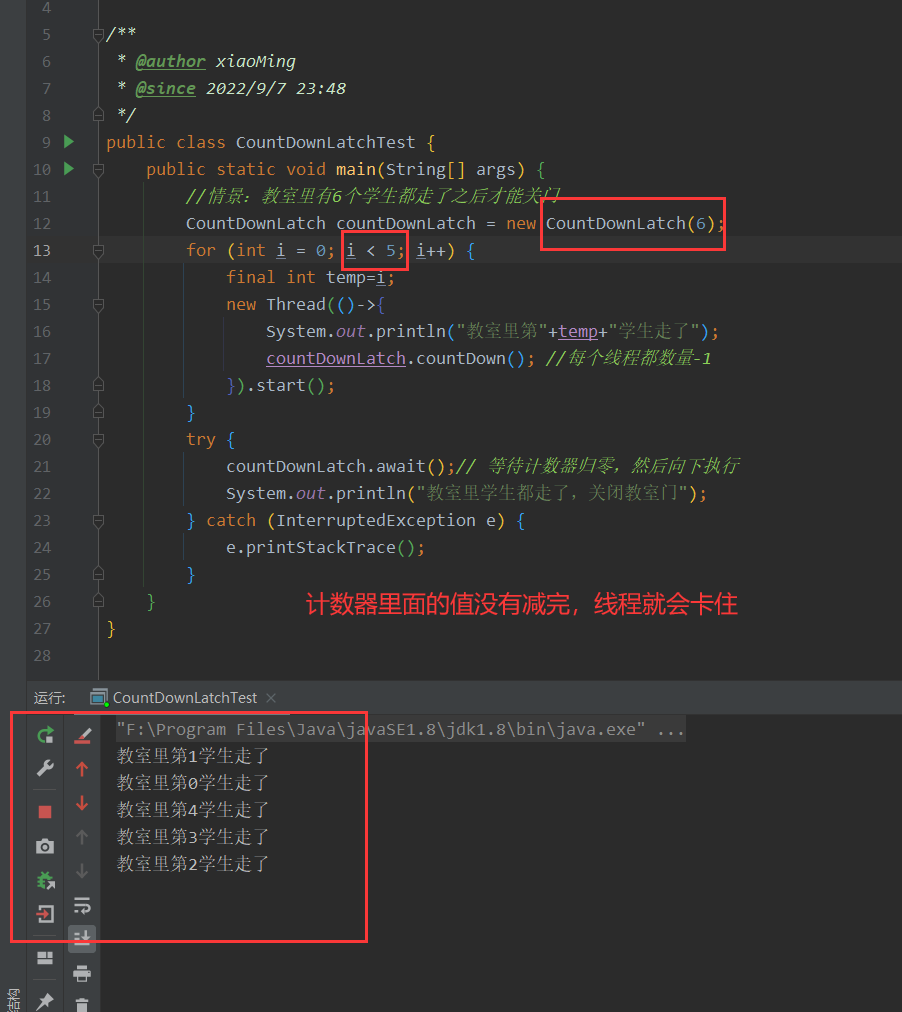Click the @author tag in the Javadoc
Image resolution: width=902 pixels, height=1012 pixels.
[x=170, y=61]
